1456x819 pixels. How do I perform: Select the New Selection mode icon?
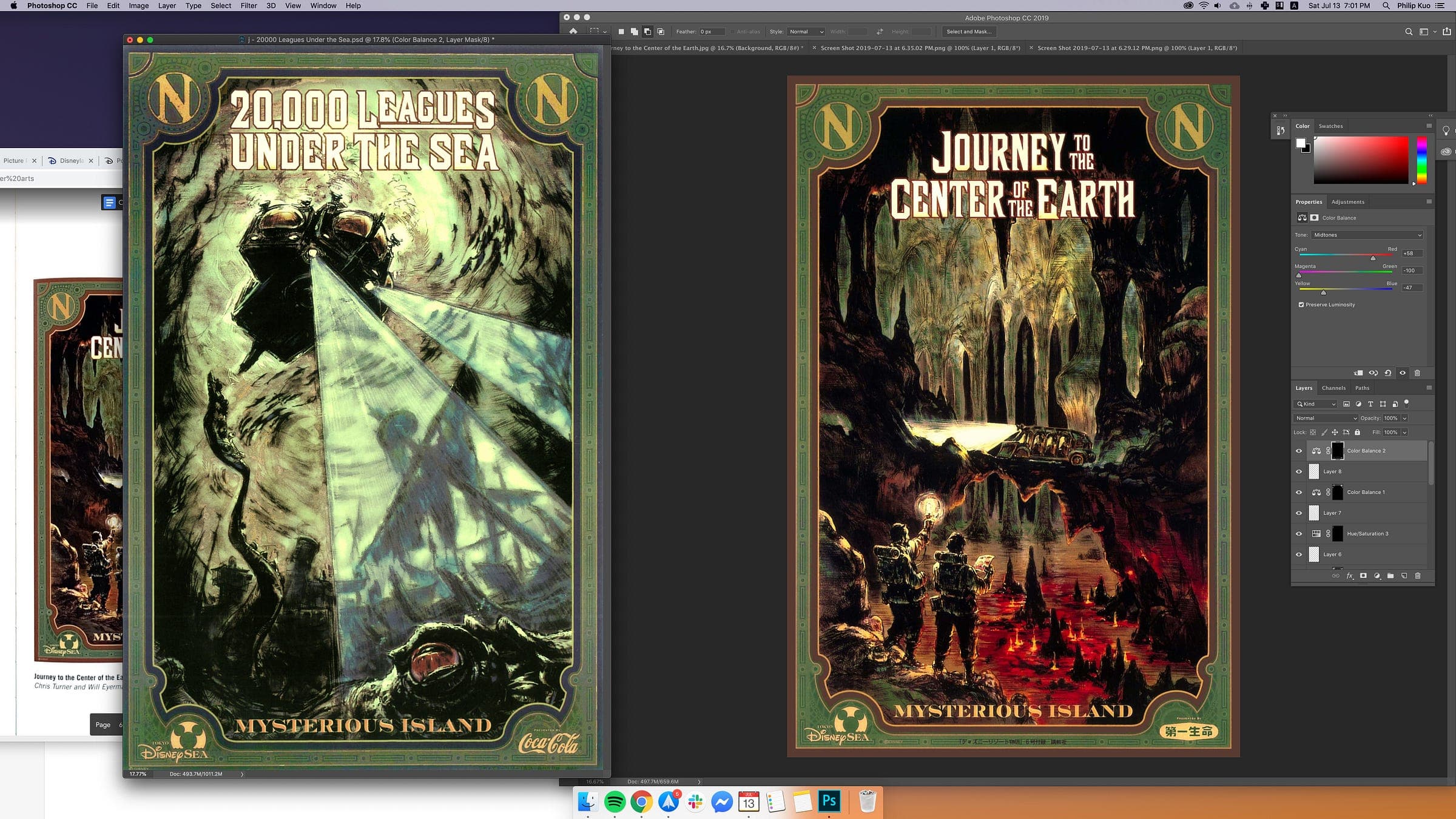[621, 32]
